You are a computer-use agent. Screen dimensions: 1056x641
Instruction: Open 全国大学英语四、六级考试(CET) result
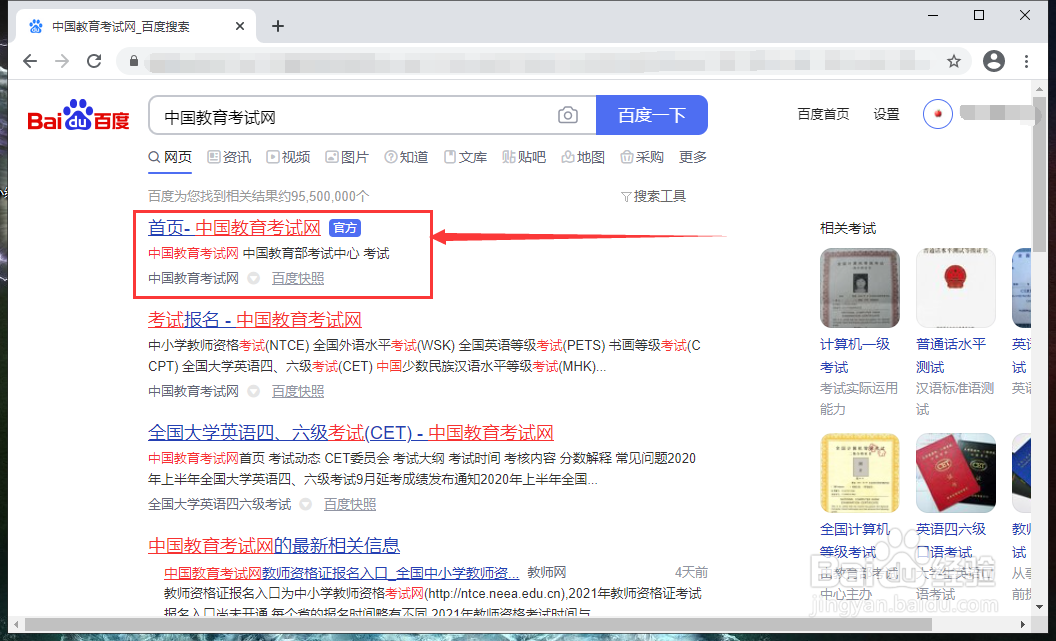click(351, 433)
